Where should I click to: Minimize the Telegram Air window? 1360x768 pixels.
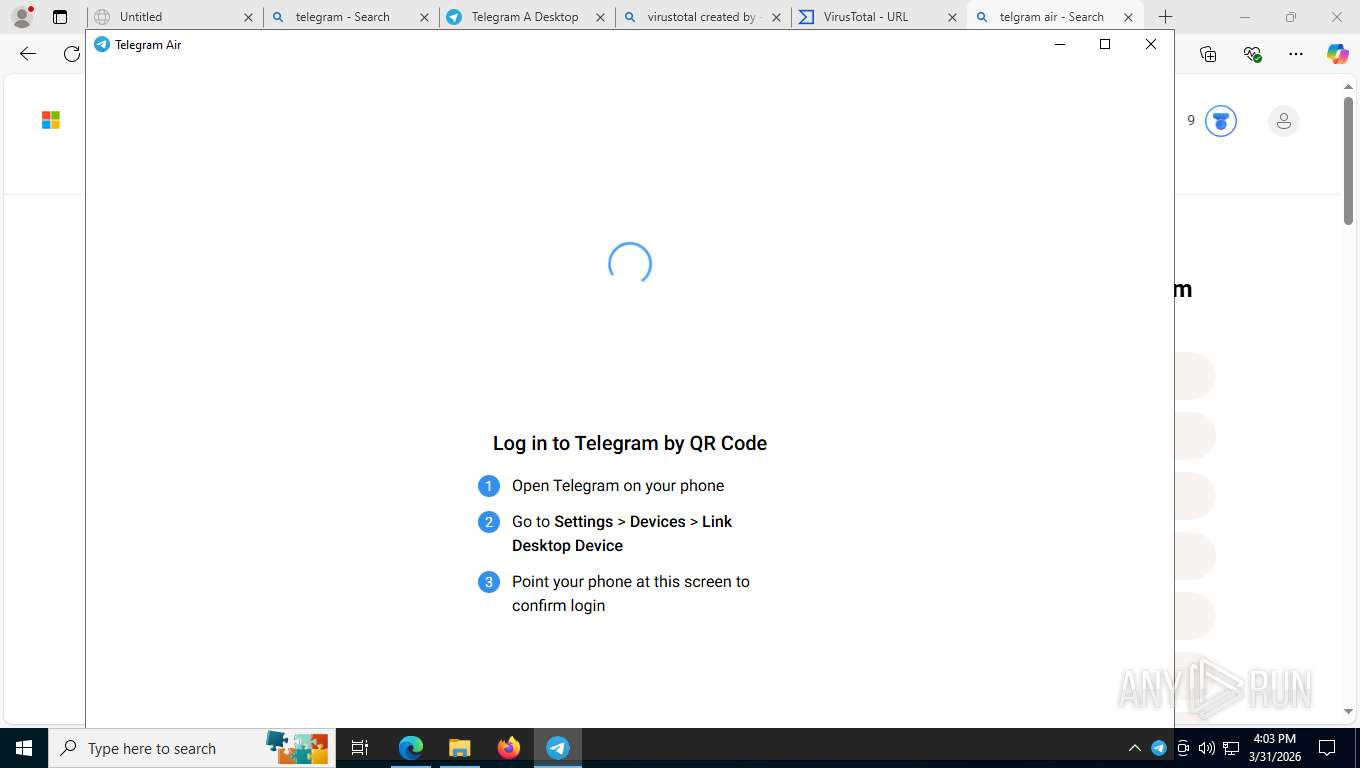[x=1060, y=44]
